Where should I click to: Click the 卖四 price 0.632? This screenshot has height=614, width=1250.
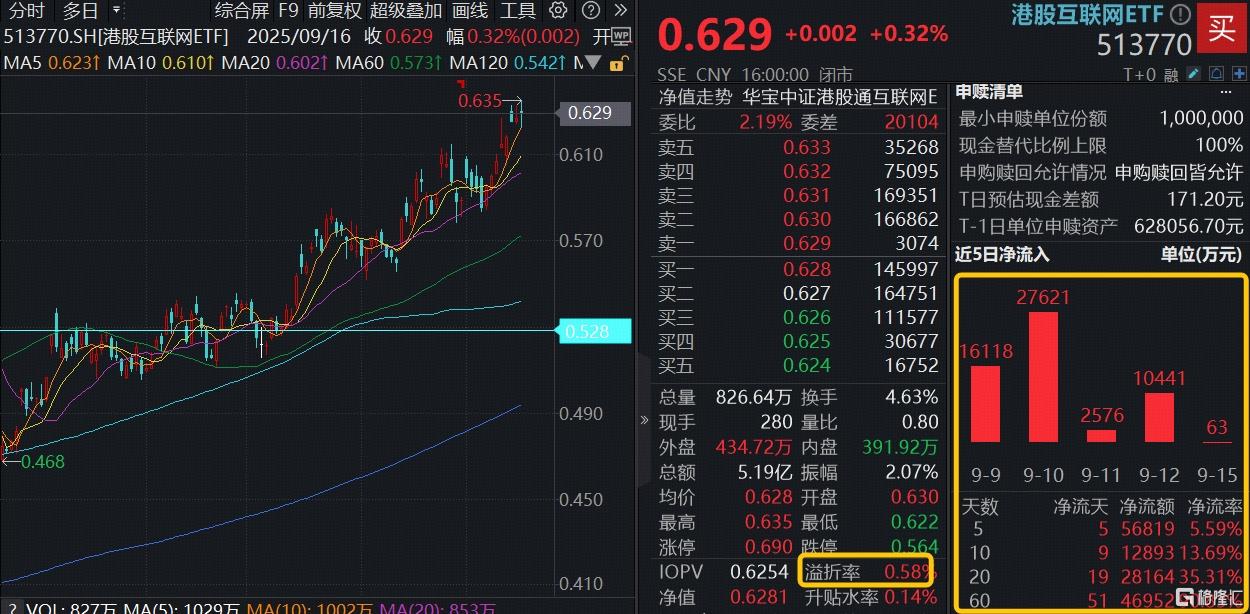807,171
